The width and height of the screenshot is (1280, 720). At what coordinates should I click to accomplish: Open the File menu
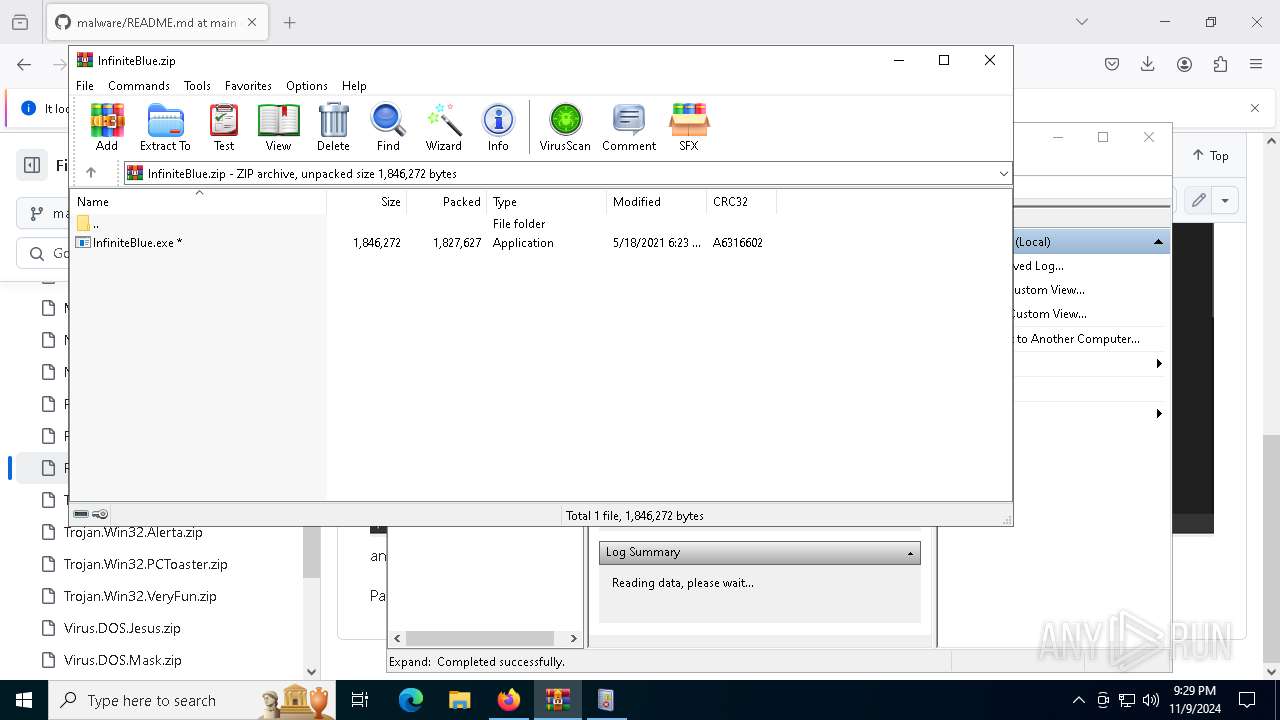[x=85, y=86]
